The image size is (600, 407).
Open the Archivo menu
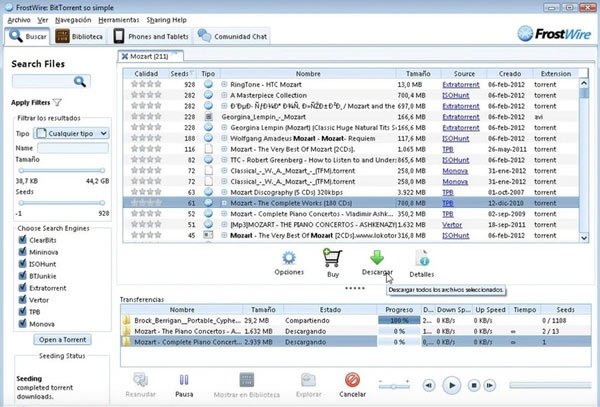pos(19,20)
